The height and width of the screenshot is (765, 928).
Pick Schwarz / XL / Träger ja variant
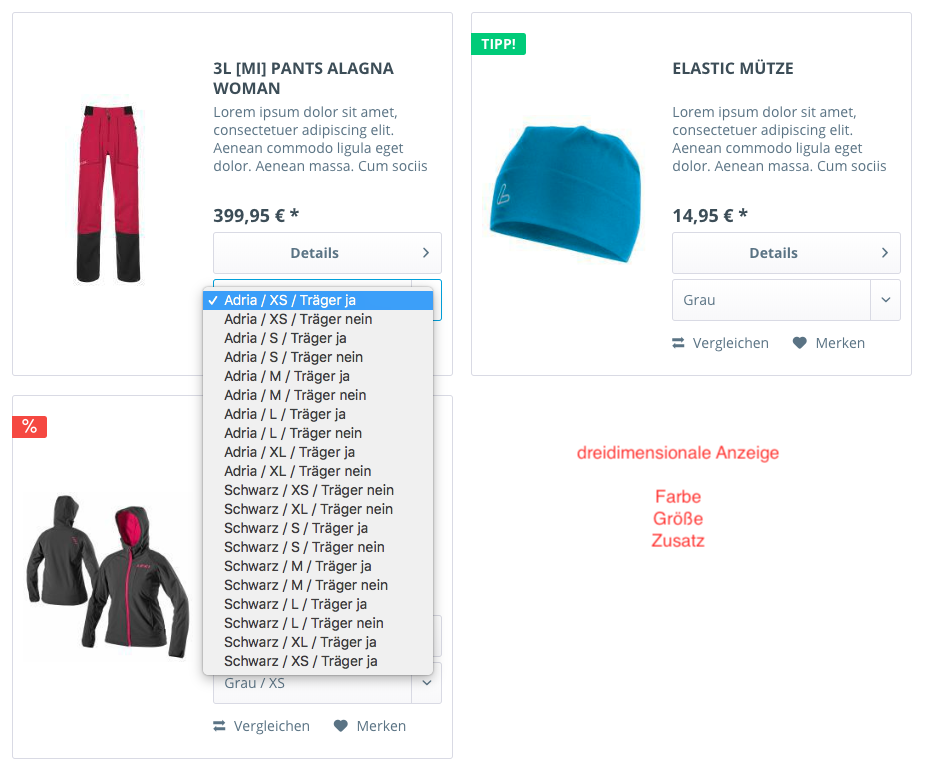[x=300, y=642]
